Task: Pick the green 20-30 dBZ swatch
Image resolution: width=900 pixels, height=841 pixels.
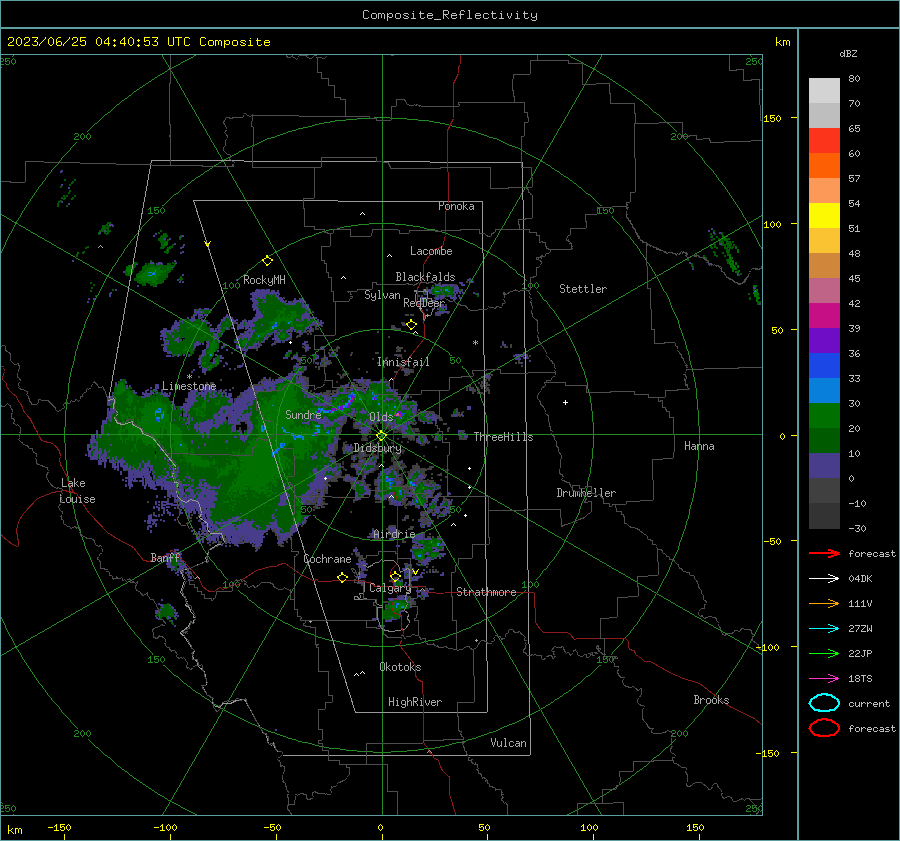Action: 824,416
